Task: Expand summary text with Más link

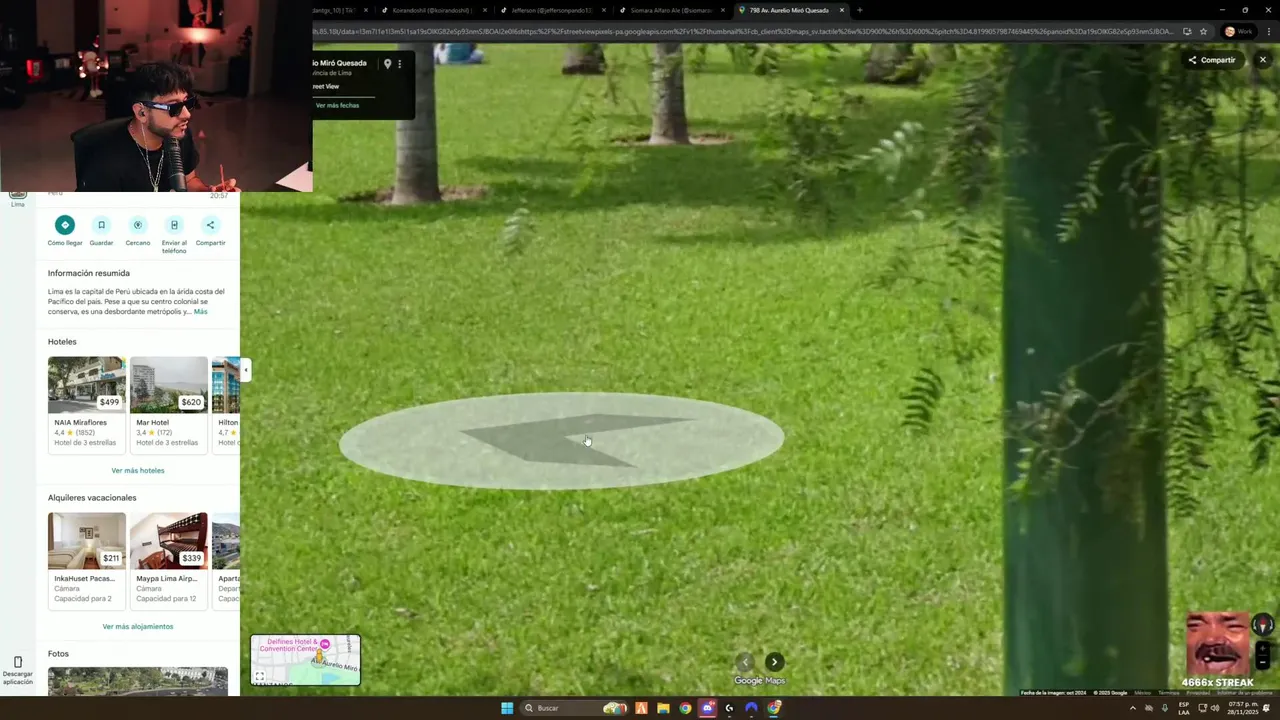Action: [x=200, y=312]
